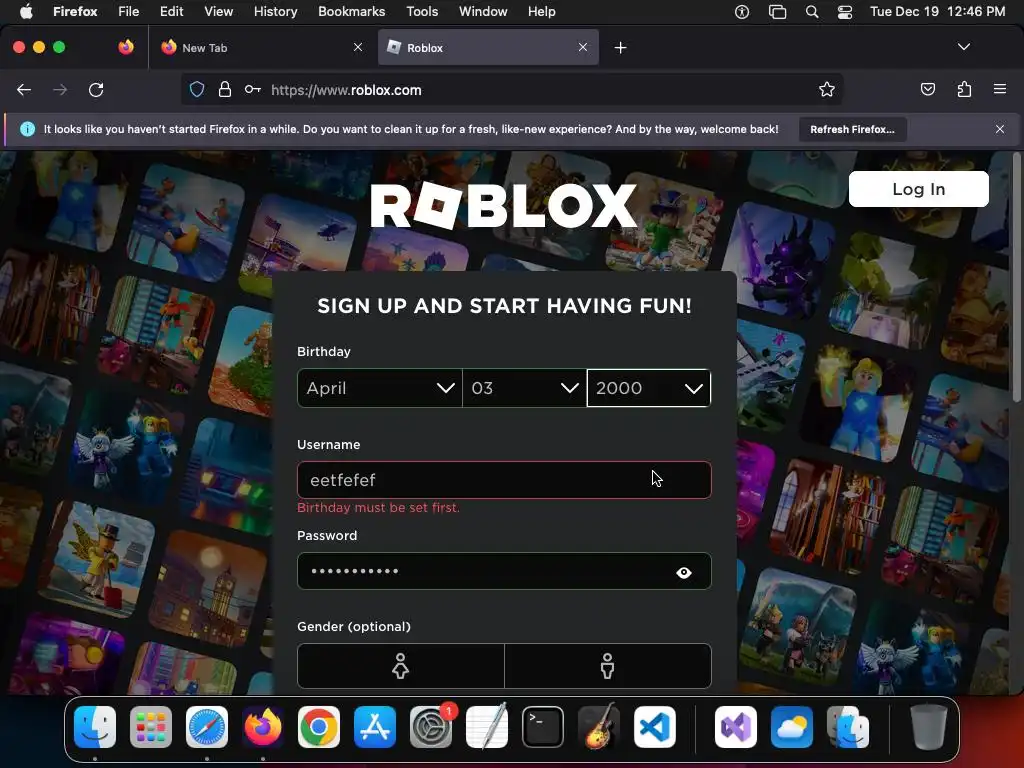Open the Tools menu

(x=422, y=12)
